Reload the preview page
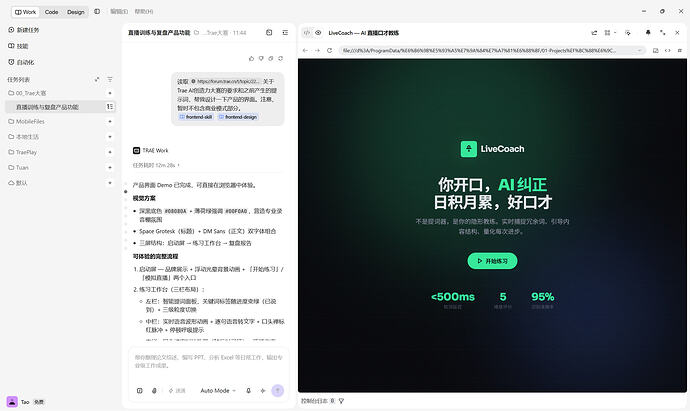 point(329,51)
